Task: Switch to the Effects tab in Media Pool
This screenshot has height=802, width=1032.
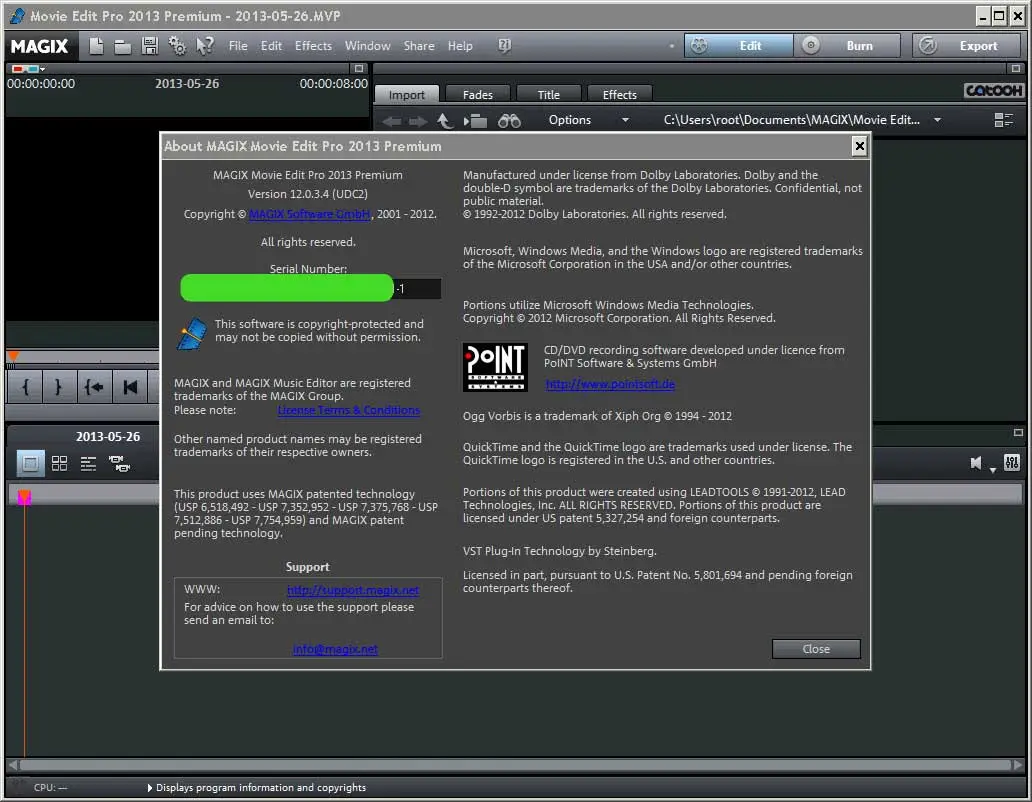Action: pyautogui.click(x=619, y=95)
